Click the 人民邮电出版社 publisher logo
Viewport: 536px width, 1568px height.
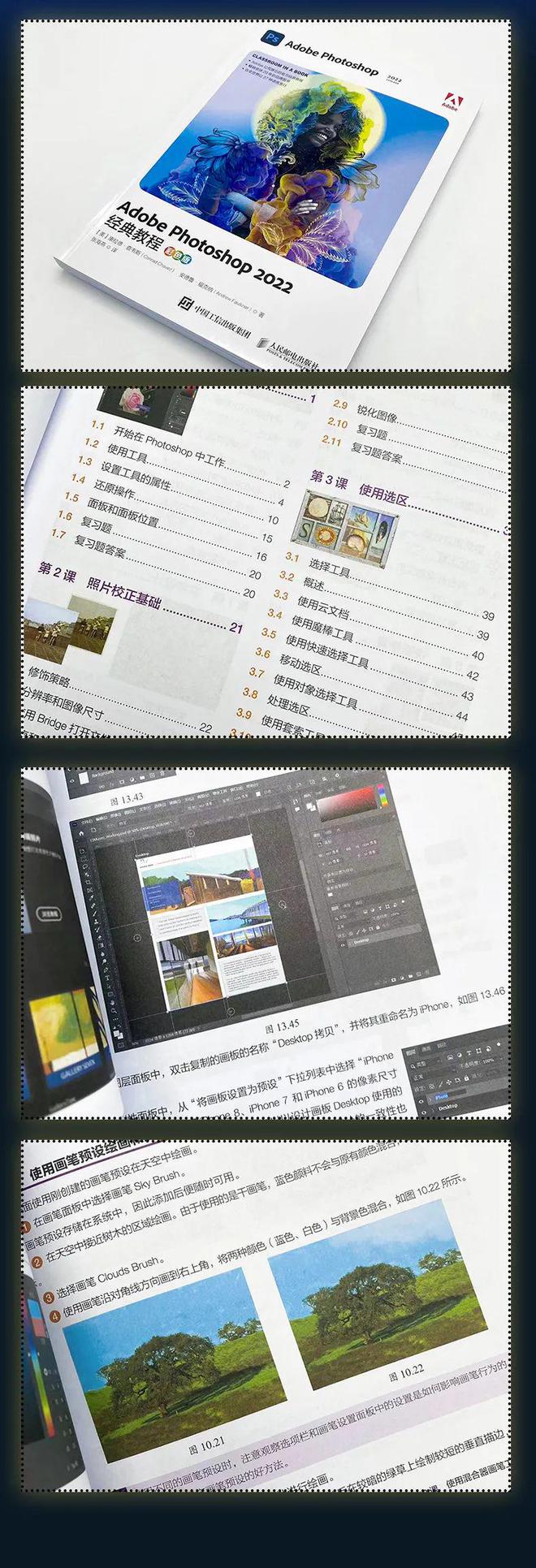click(287, 354)
